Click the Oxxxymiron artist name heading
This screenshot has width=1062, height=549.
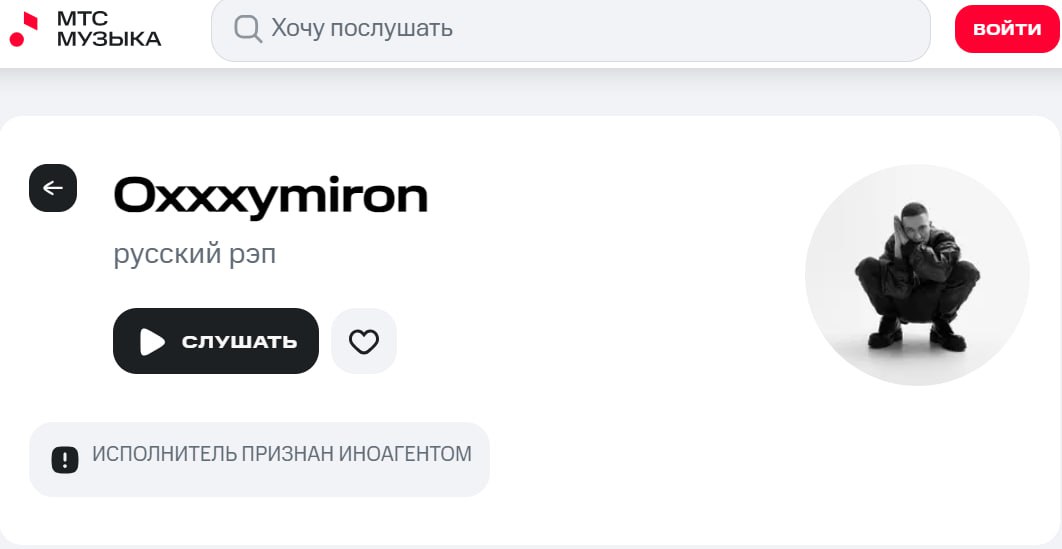pyautogui.click(x=271, y=196)
